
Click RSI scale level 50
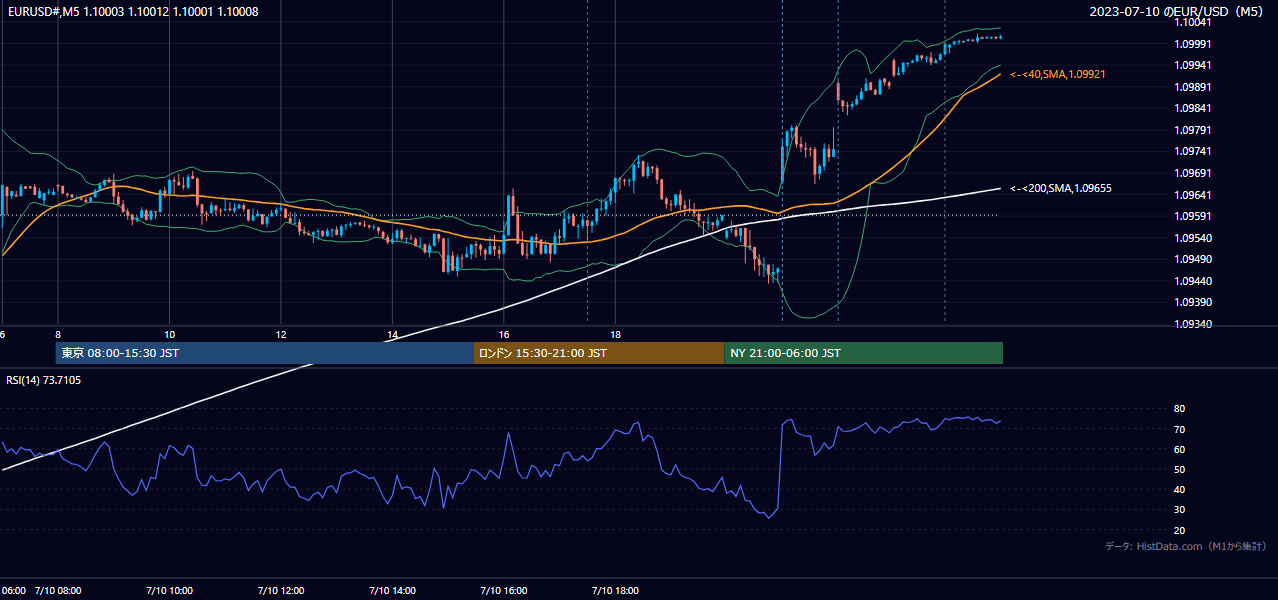pyautogui.click(x=1180, y=469)
